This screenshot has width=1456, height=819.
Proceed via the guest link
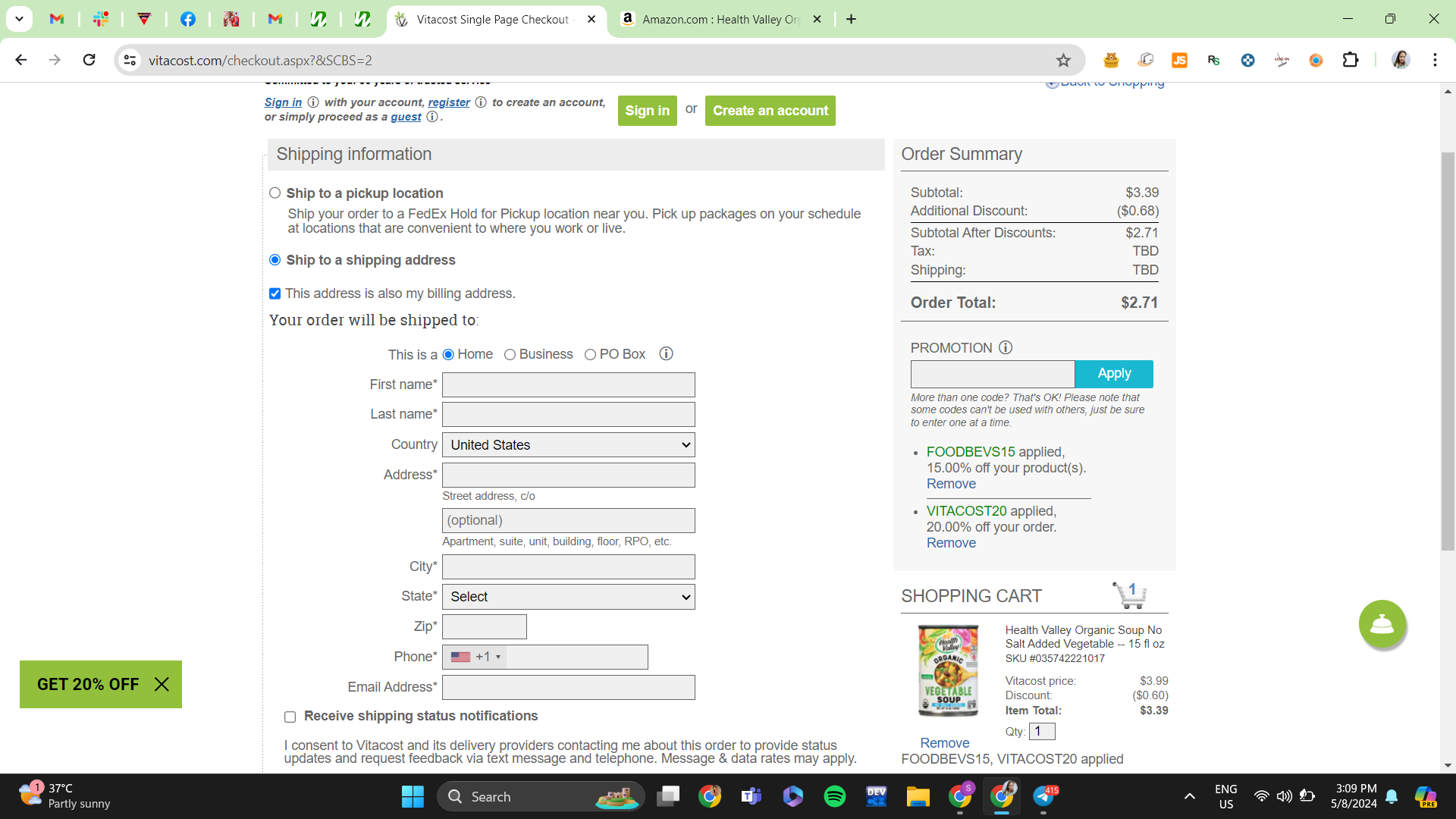coord(406,117)
